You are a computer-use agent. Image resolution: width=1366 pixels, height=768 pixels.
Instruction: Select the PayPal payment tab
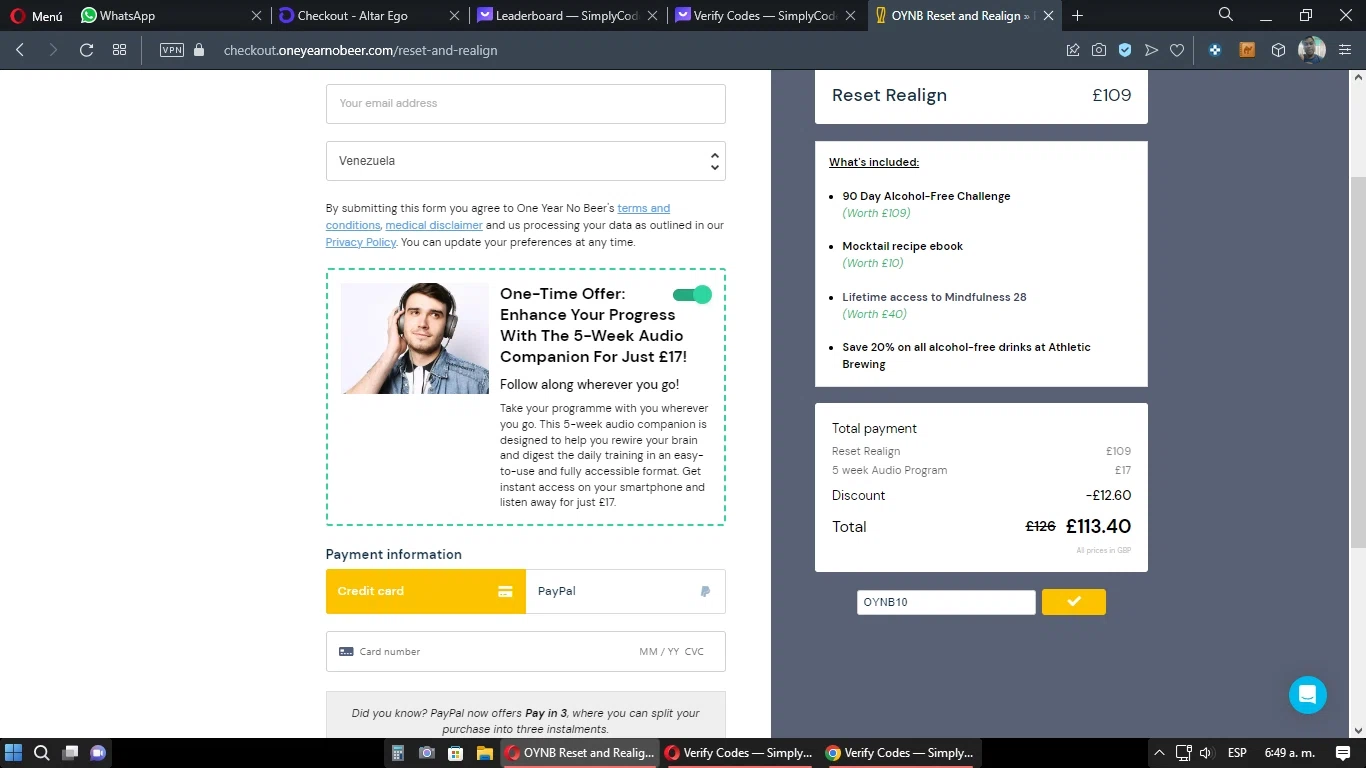pos(626,591)
